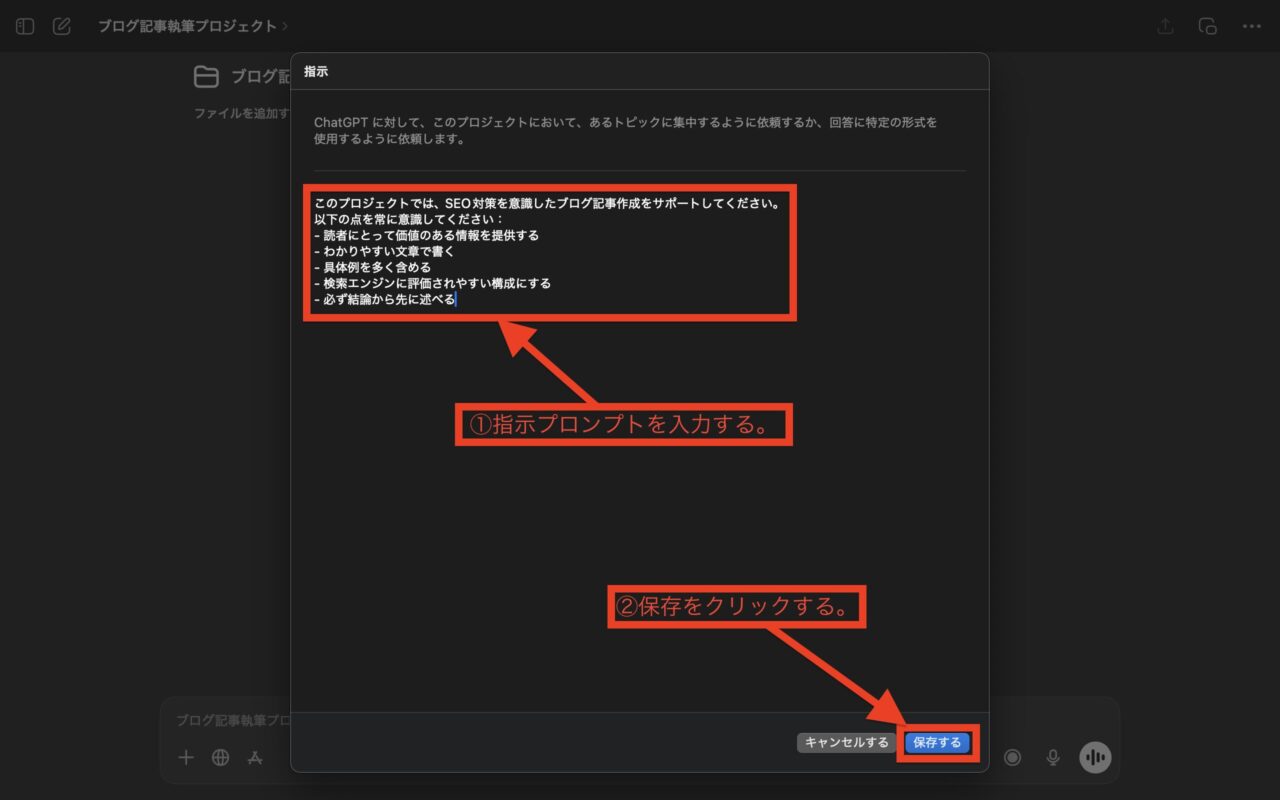
Task: Toggle the sidebar panel icon
Action: 25,27
